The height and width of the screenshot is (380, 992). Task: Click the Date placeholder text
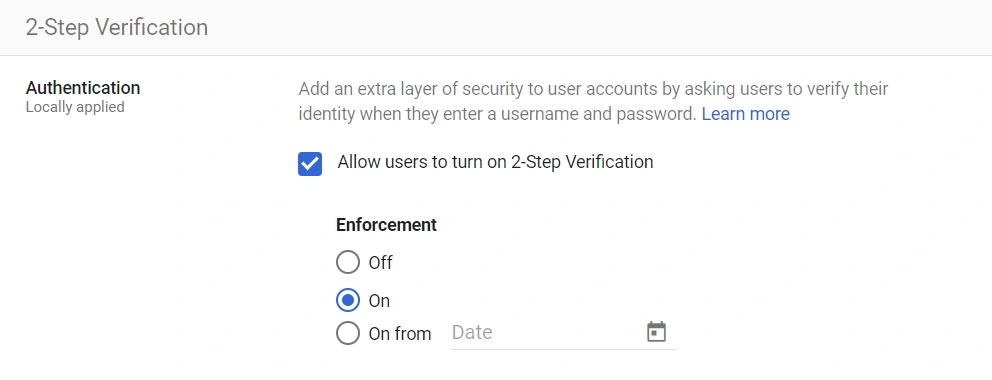coord(472,333)
